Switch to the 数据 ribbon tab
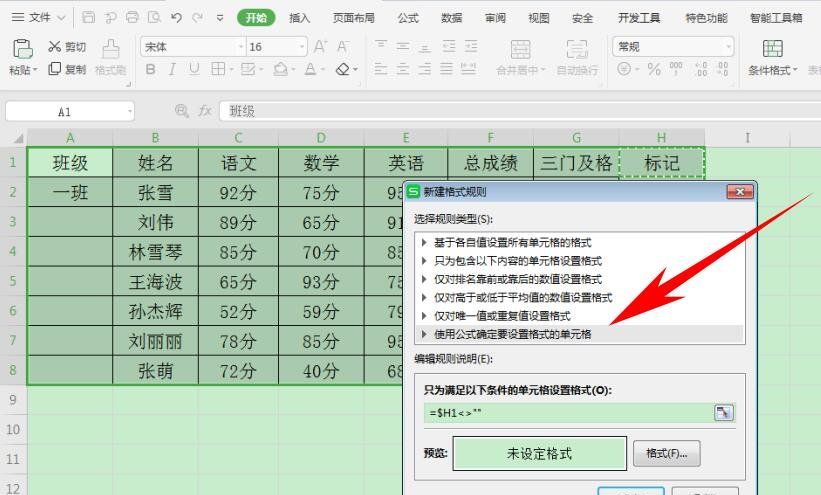 (x=451, y=18)
